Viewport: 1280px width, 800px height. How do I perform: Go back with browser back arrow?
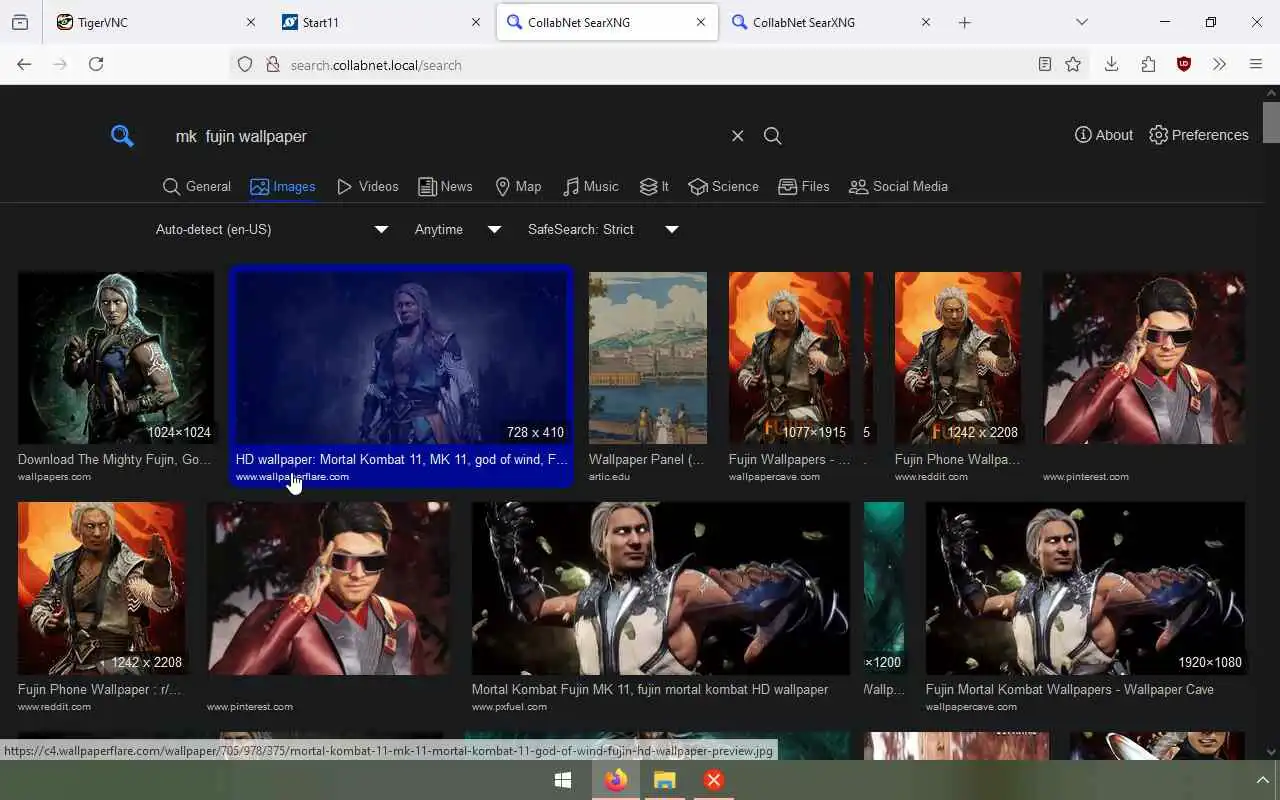tap(24, 64)
